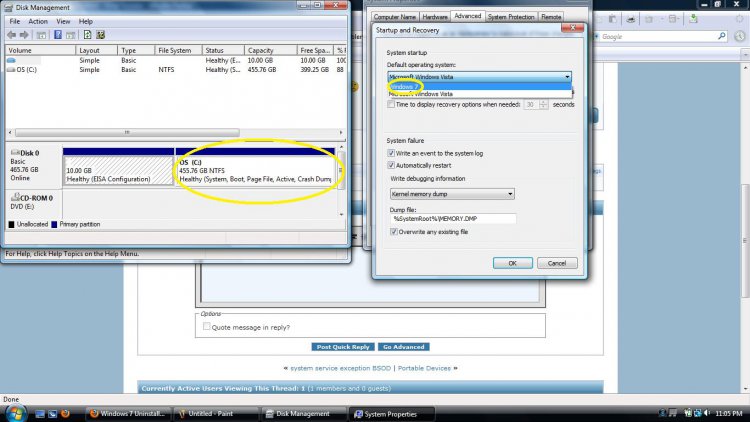Screen dimensions: 750x422
Task: Click the File System column header
Action: 178,50
